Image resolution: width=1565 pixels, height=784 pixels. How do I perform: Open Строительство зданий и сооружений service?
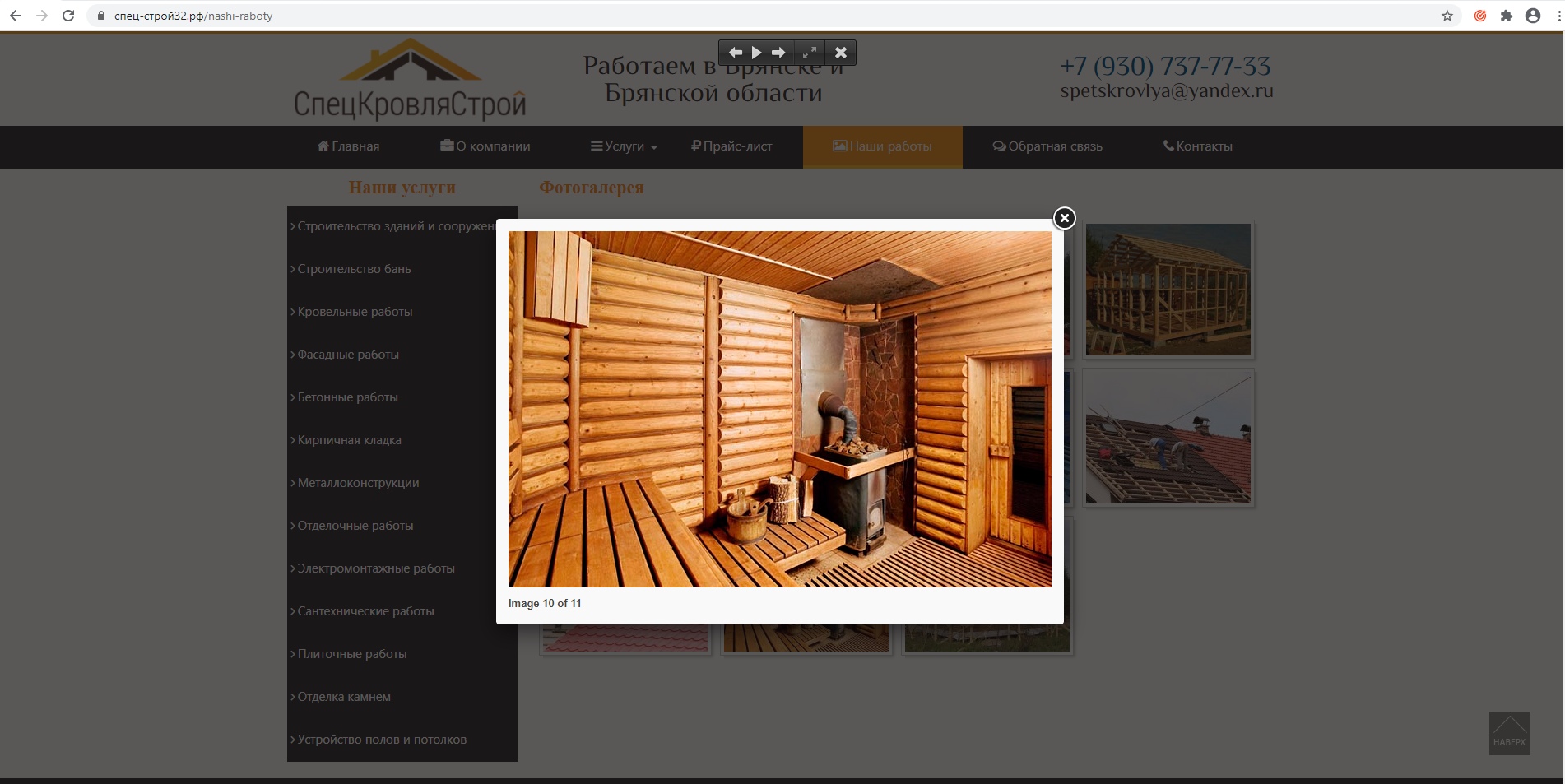393,226
